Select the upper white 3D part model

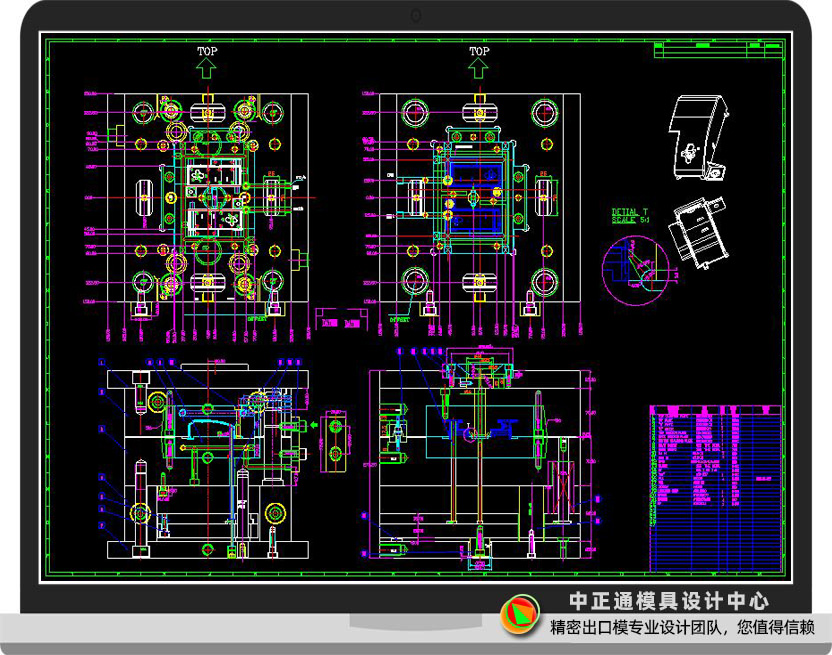pyautogui.click(x=696, y=138)
